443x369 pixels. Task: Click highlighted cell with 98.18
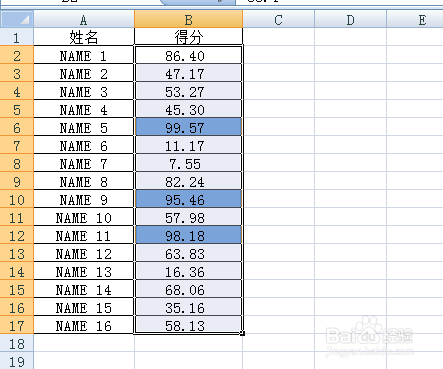pyautogui.click(x=188, y=235)
